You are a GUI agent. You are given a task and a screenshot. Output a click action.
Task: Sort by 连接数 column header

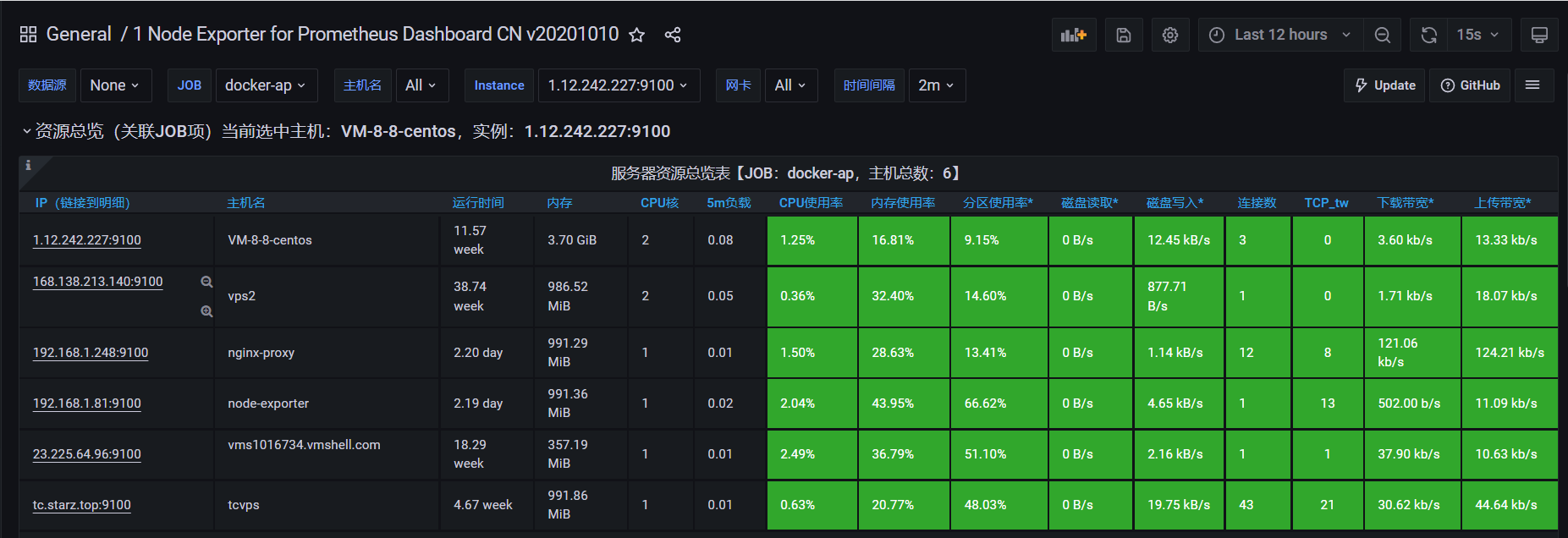coord(1257,203)
